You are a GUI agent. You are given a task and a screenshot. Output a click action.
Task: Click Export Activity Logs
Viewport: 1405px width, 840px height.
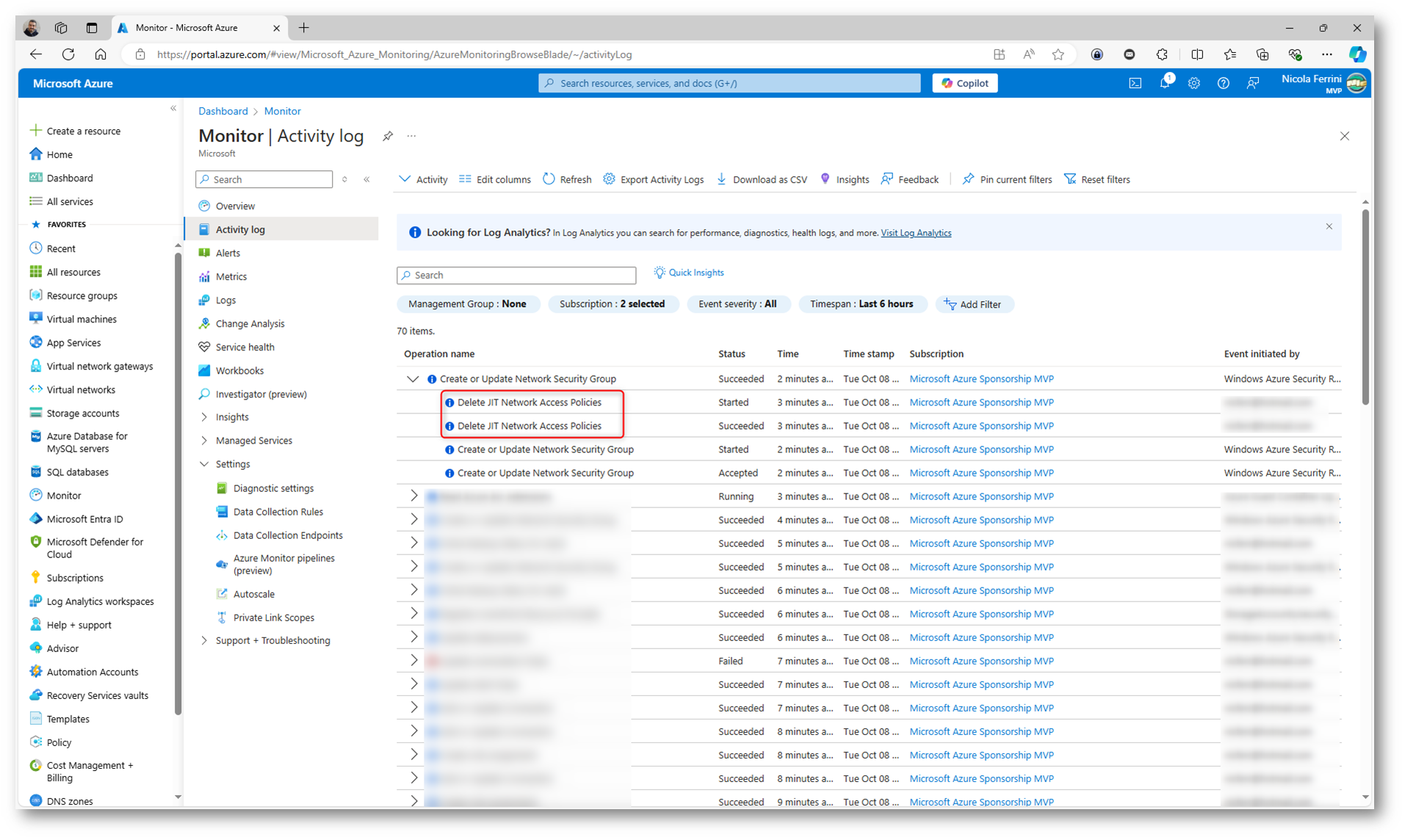(x=654, y=179)
